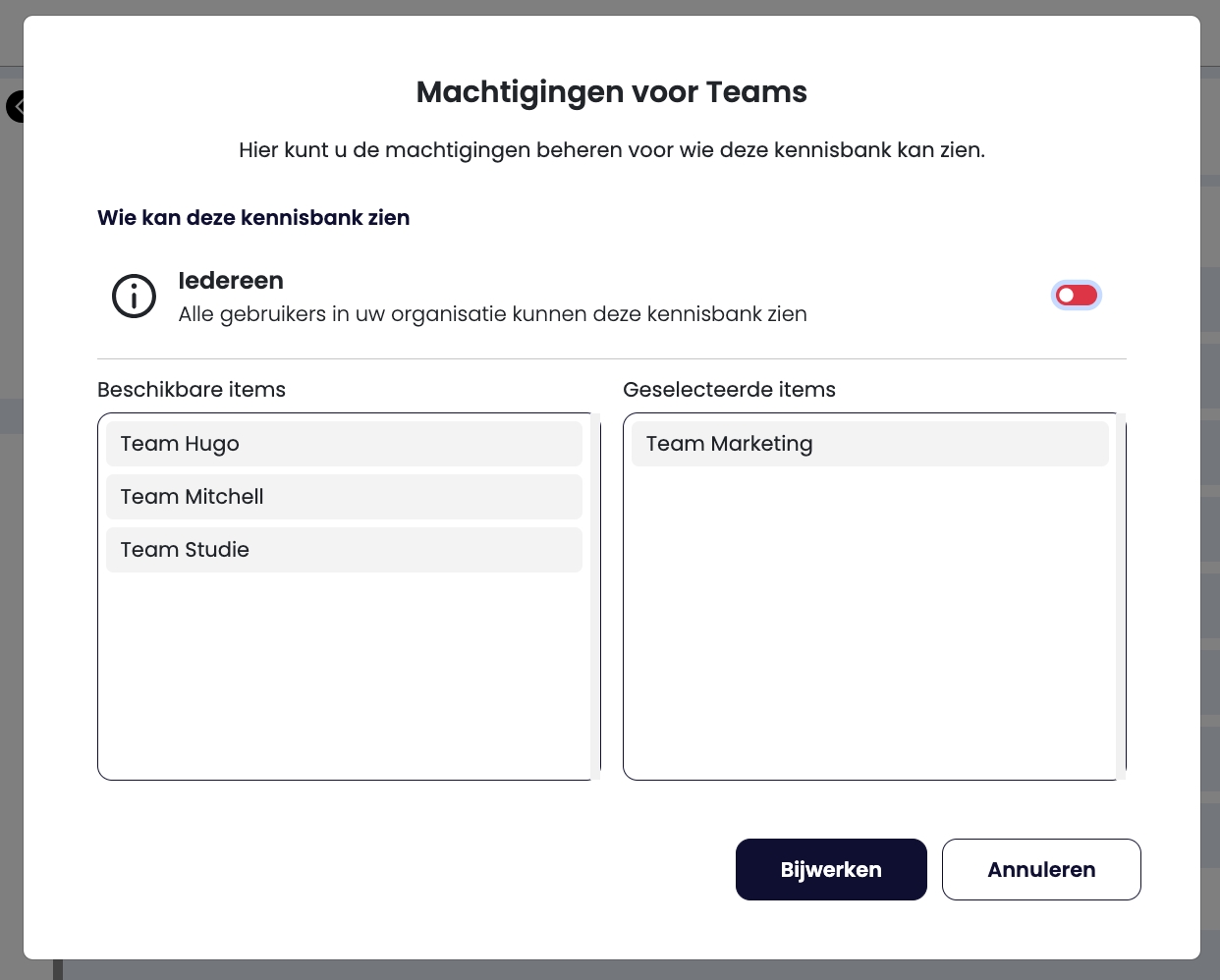This screenshot has height=980, width=1220.
Task: Click empty space below Team Marketing
Action: point(869,628)
